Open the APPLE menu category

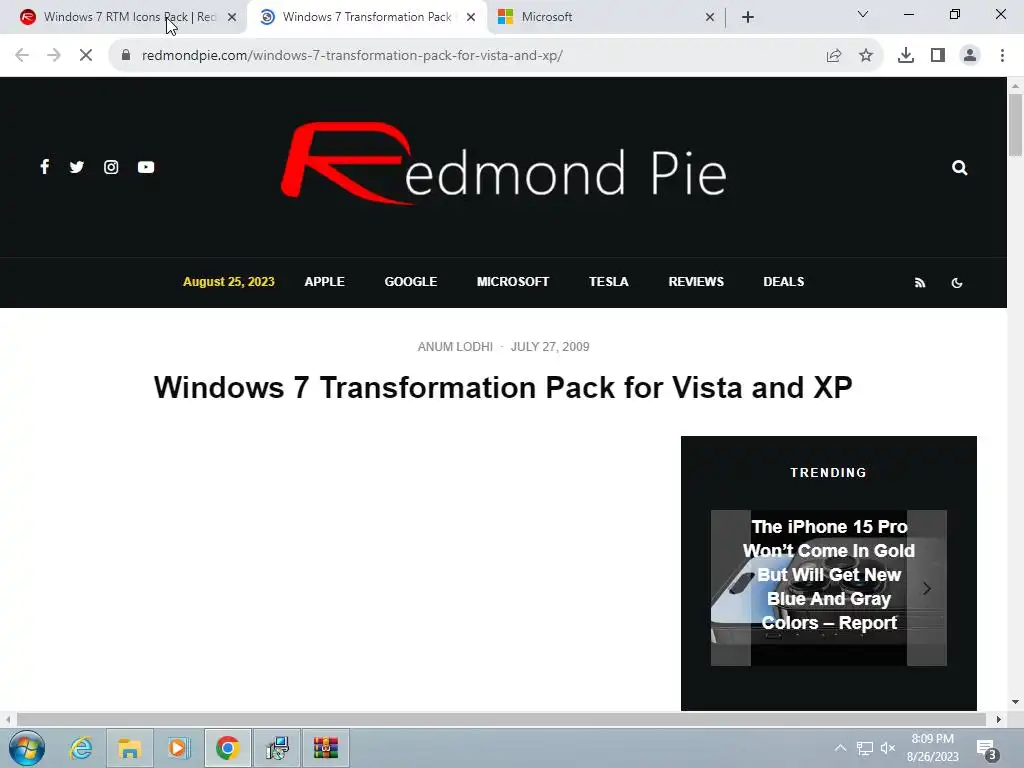coord(324,281)
